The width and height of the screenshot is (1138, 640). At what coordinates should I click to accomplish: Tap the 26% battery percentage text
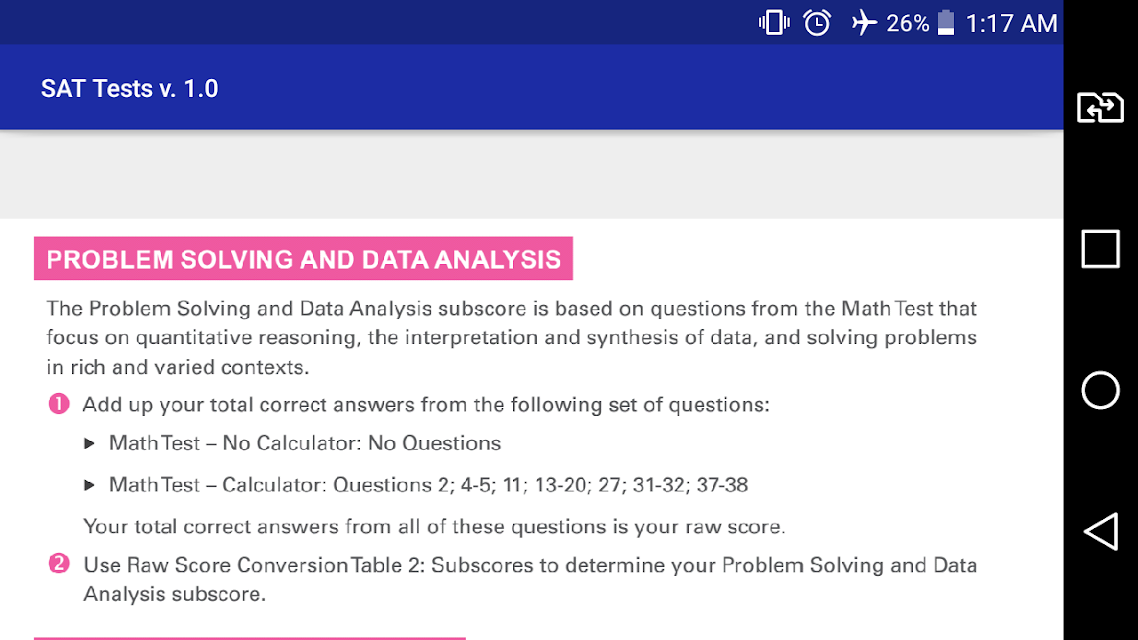point(907,23)
